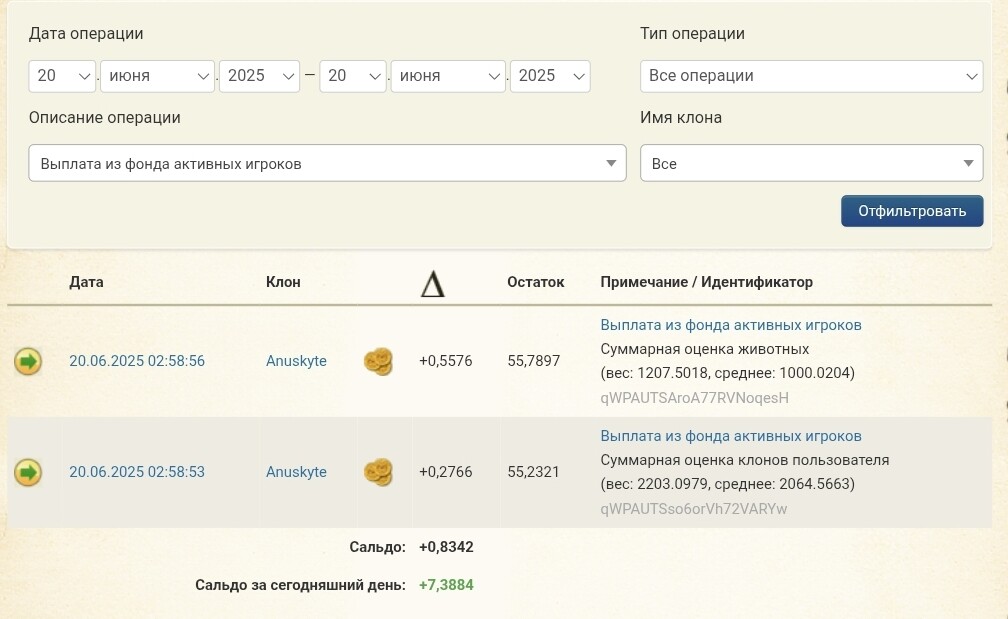This screenshot has width=1008, height=619.
Task: Open the end day dropdown
Action: pyautogui.click(x=352, y=76)
